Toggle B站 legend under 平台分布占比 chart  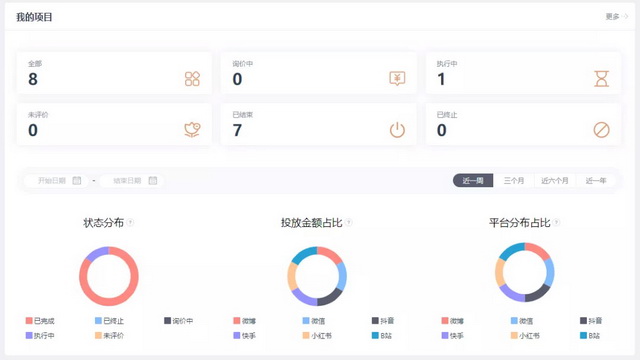click(590, 336)
